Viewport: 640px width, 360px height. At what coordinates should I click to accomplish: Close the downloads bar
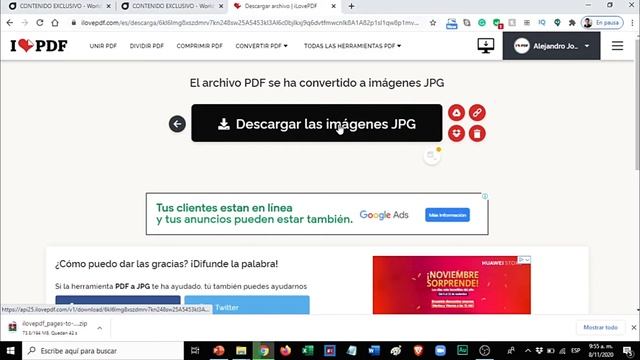coord(633,327)
